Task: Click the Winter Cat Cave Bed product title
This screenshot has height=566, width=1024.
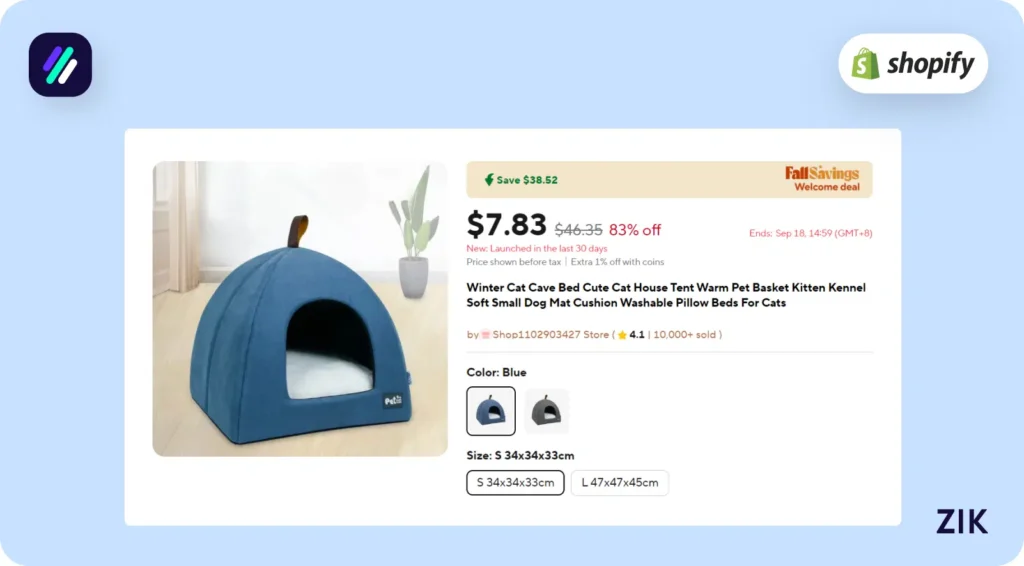Action: click(x=666, y=295)
